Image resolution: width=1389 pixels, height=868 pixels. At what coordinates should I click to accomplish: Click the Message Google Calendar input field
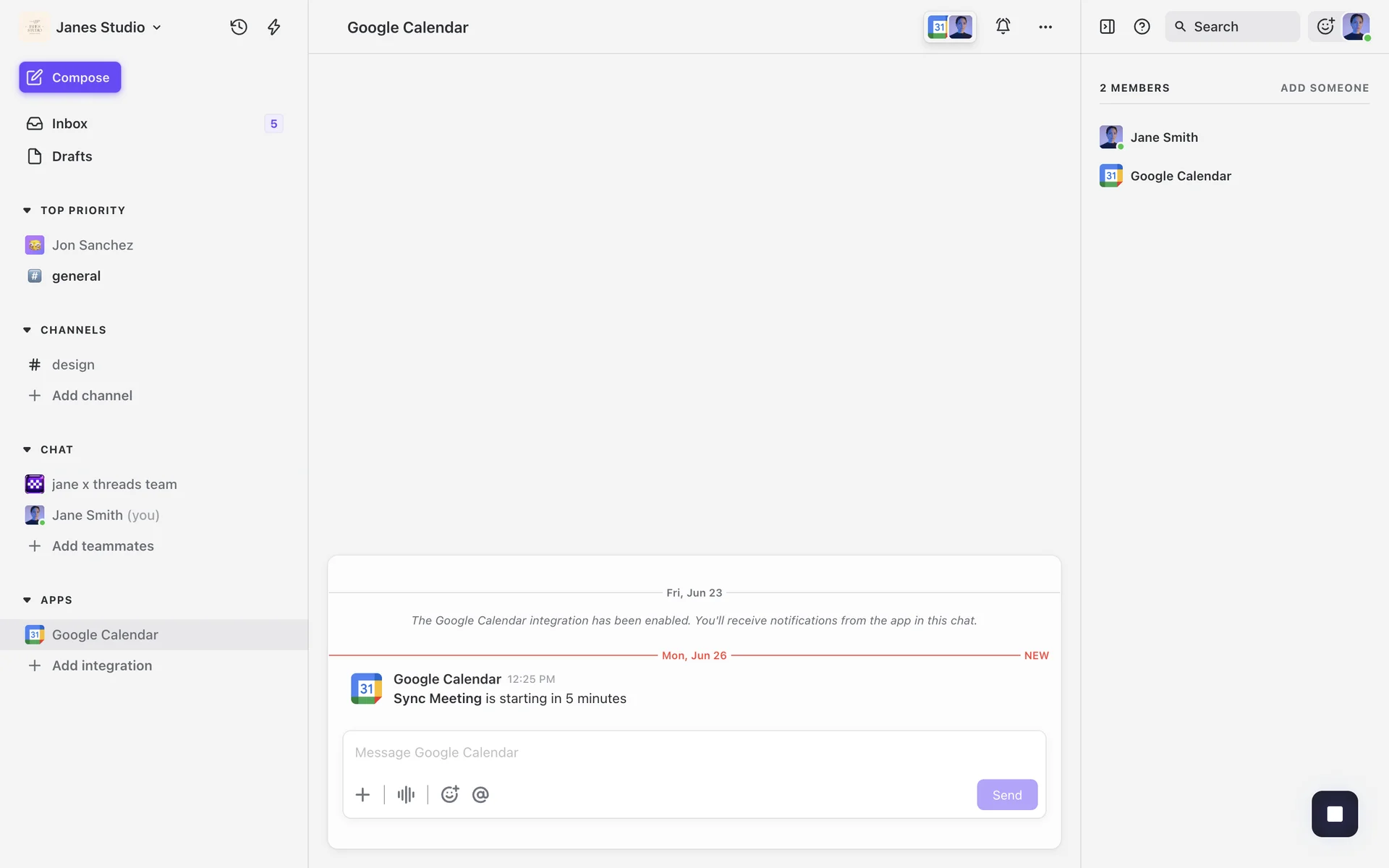[x=693, y=752]
